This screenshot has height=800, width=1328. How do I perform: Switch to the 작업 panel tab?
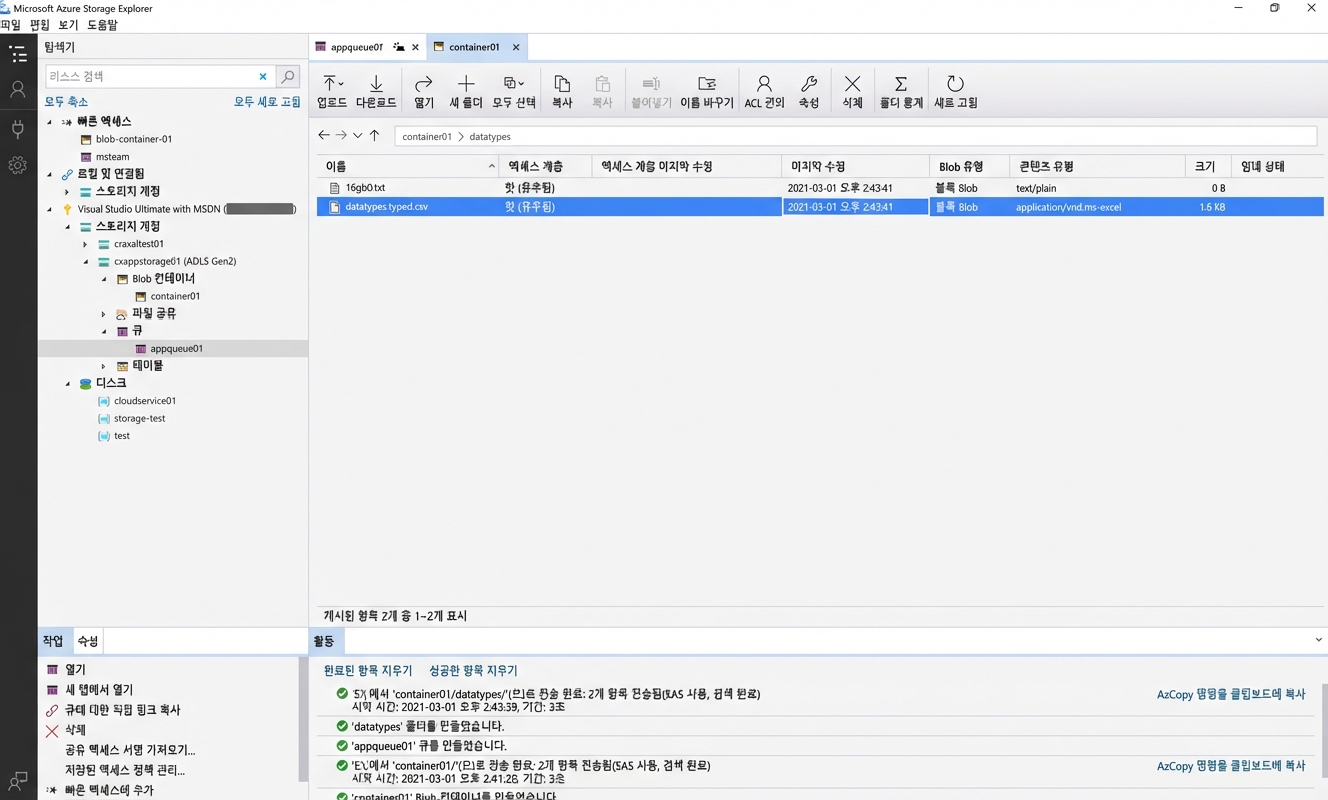53,641
